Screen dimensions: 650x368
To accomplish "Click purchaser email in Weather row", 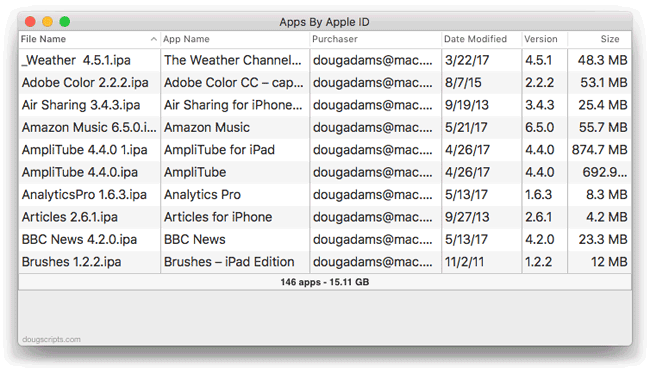I will [373, 60].
